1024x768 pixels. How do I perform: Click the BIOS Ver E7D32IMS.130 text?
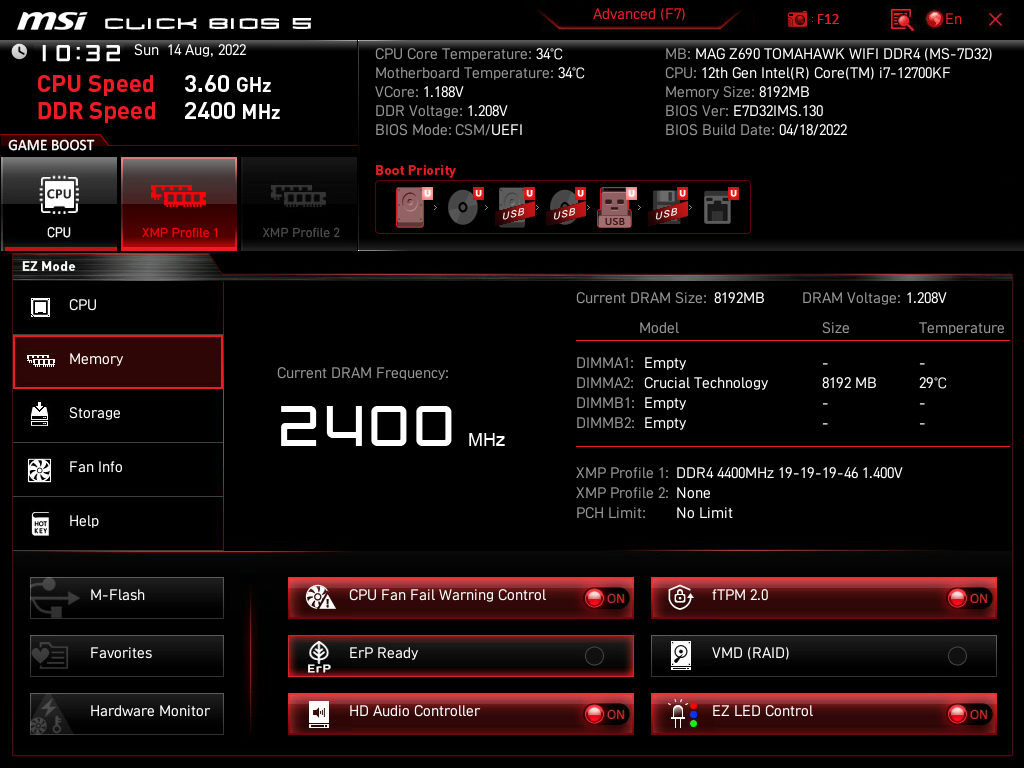744,111
